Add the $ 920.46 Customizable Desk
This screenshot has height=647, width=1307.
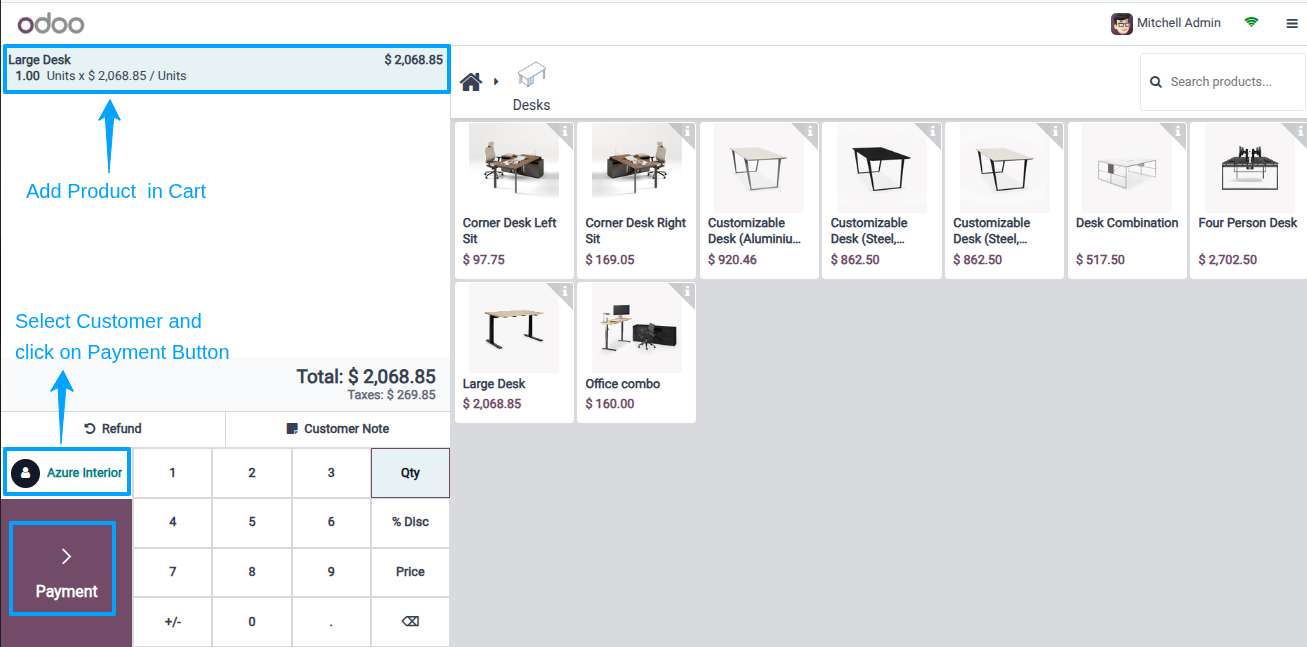point(759,200)
